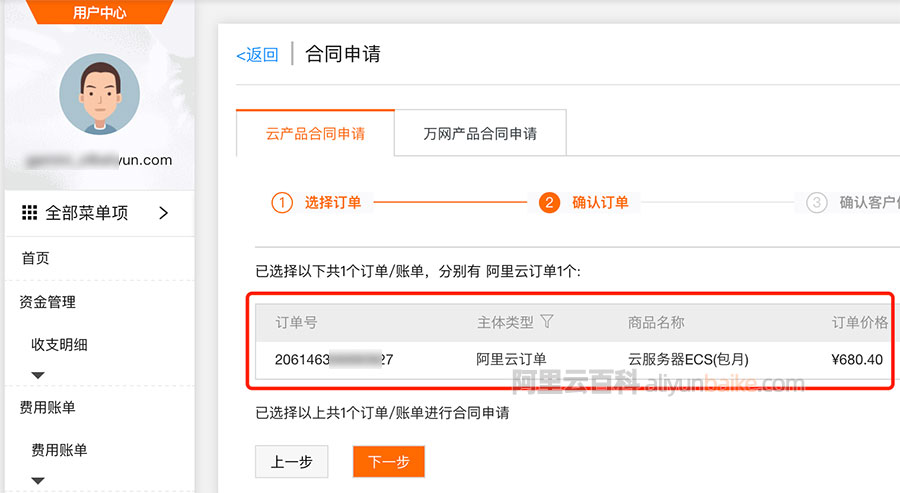Open the indented 费用账单 submenu item
This screenshot has width=900, height=493.
click(x=59, y=450)
